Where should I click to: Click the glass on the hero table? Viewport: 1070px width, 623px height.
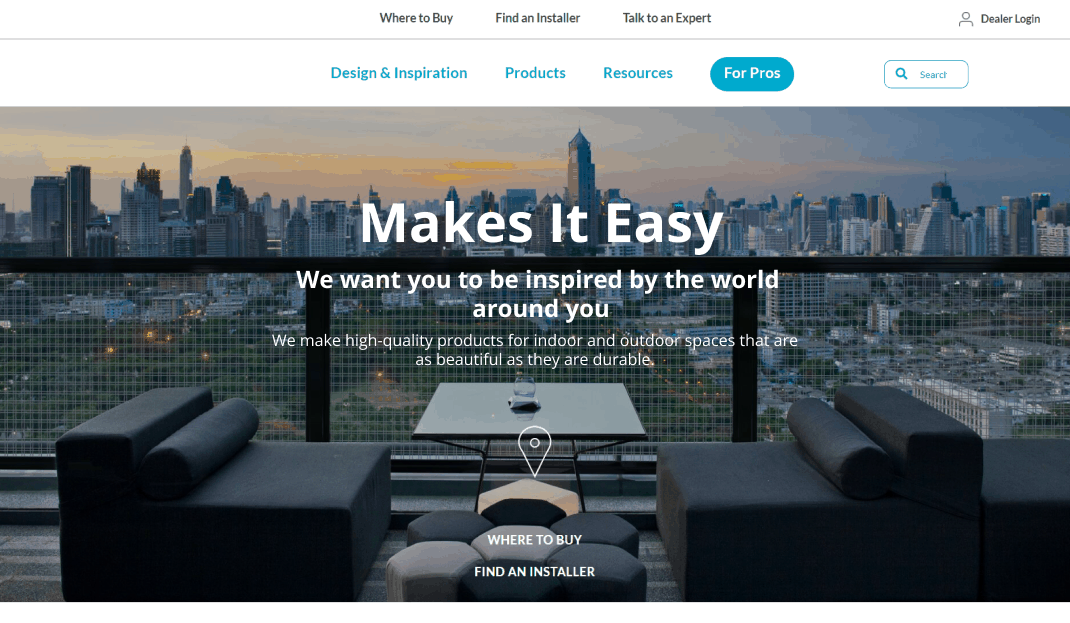(x=524, y=394)
